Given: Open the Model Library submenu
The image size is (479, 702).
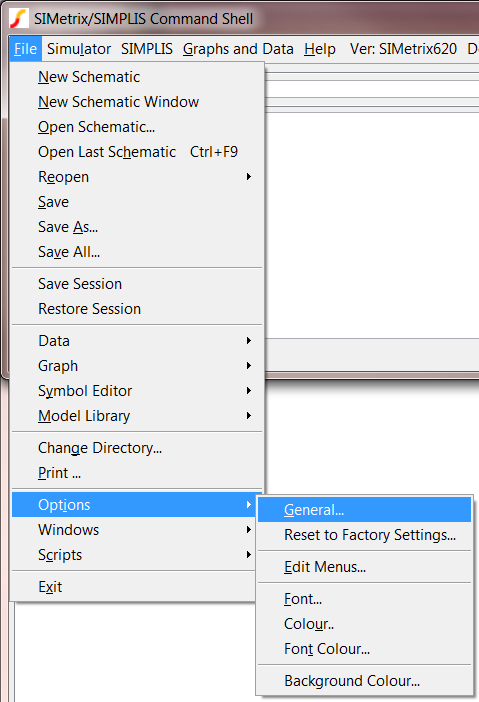Looking at the screenshot, I should 137,416.
